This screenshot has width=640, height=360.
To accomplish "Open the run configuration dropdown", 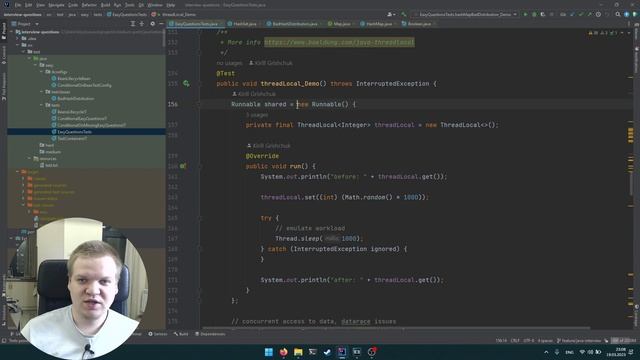I will pyautogui.click(x=465, y=14).
